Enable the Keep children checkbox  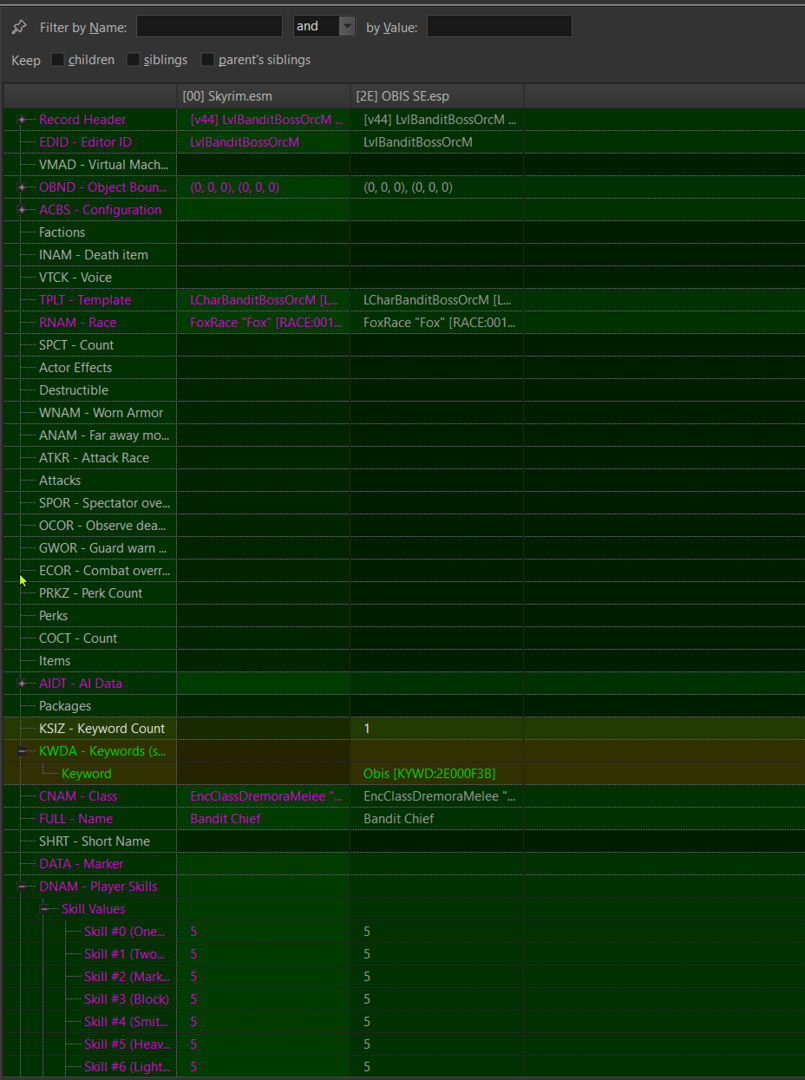(58, 60)
